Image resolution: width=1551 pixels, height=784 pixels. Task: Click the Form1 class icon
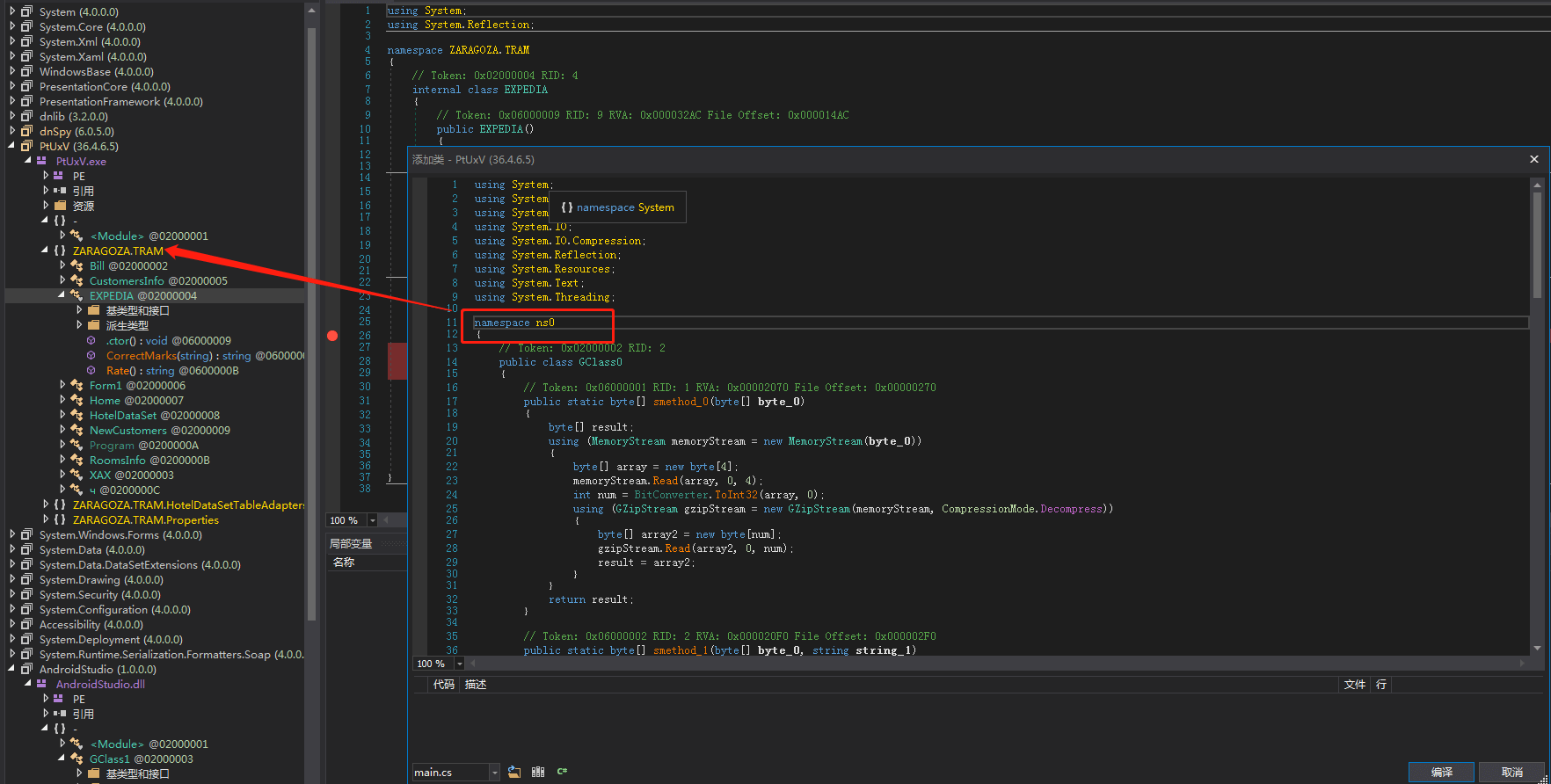tap(76, 385)
